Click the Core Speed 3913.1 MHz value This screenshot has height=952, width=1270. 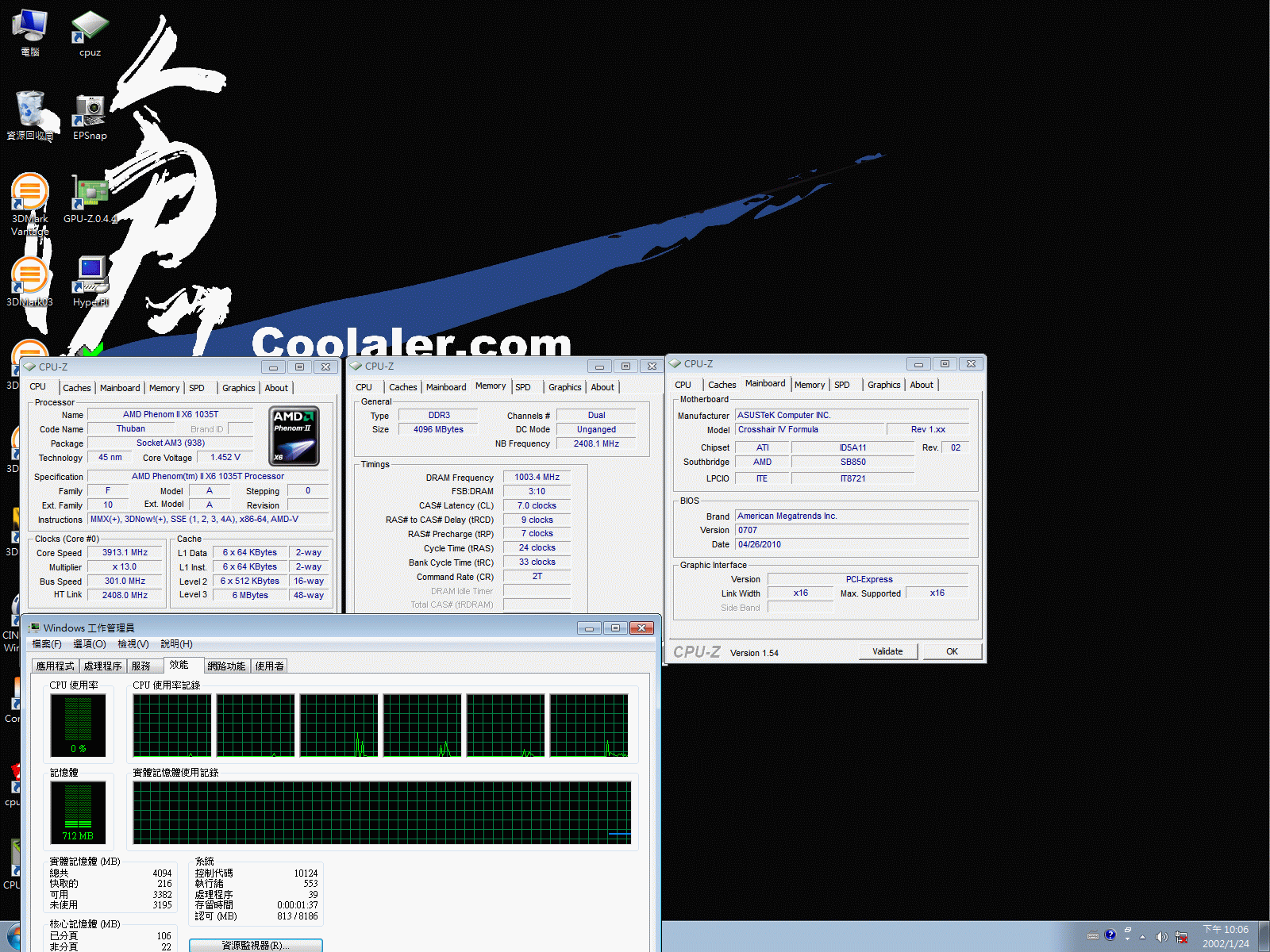coord(125,553)
